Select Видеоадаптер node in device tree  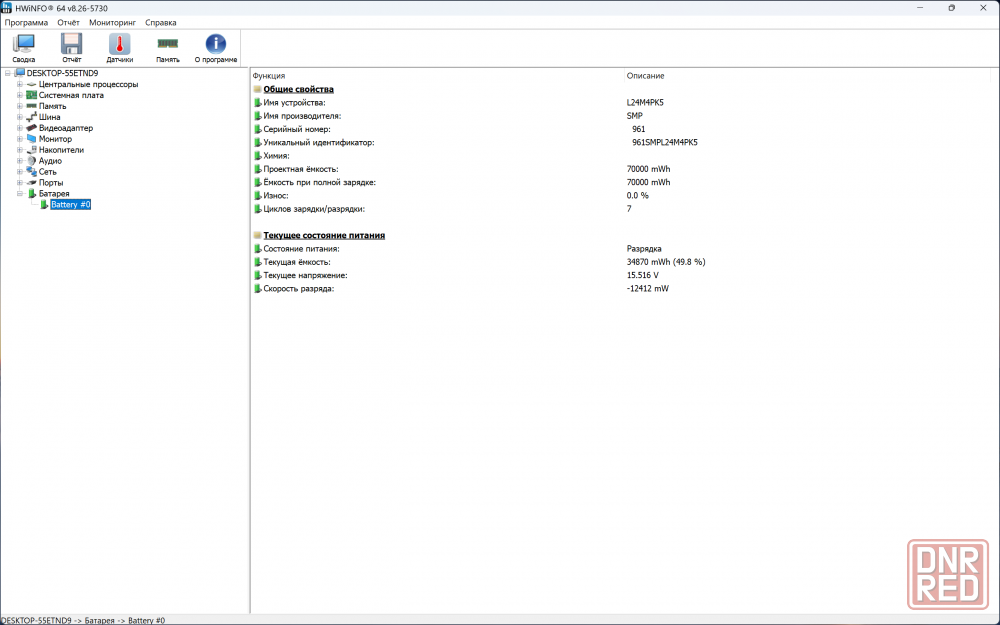tap(66, 128)
